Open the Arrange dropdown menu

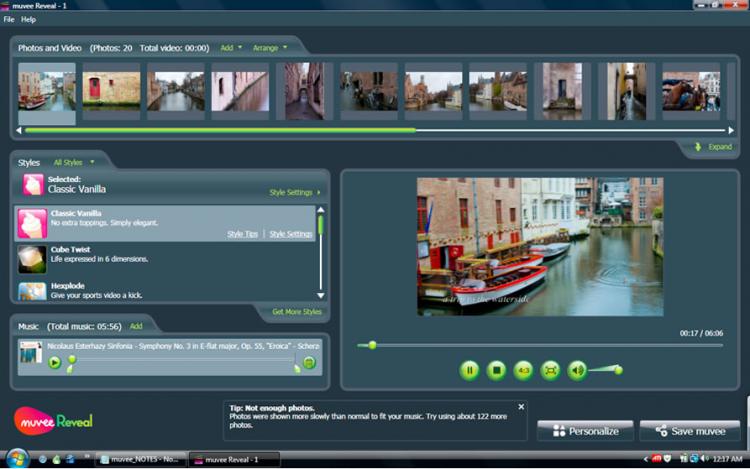point(269,47)
